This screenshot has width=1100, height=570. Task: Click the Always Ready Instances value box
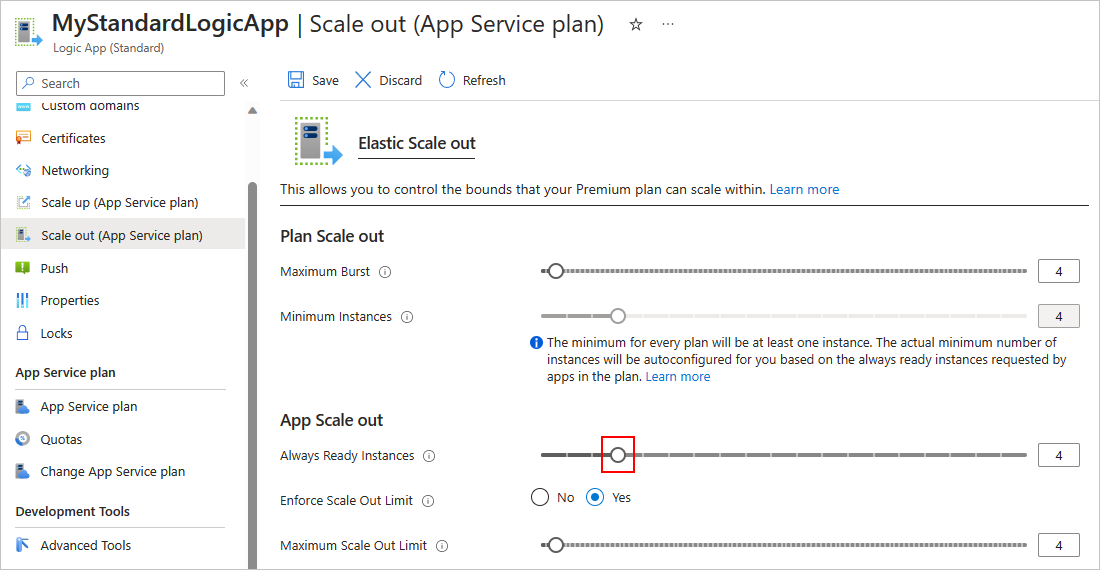click(x=1058, y=456)
